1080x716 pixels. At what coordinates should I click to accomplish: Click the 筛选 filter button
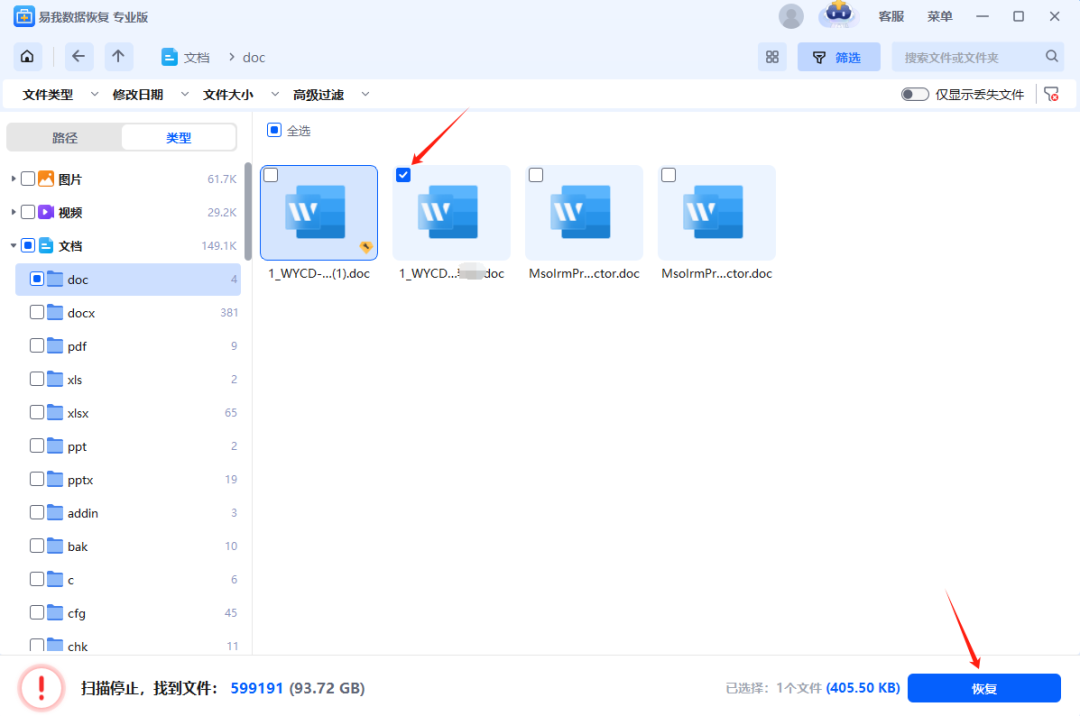click(x=838, y=57)
